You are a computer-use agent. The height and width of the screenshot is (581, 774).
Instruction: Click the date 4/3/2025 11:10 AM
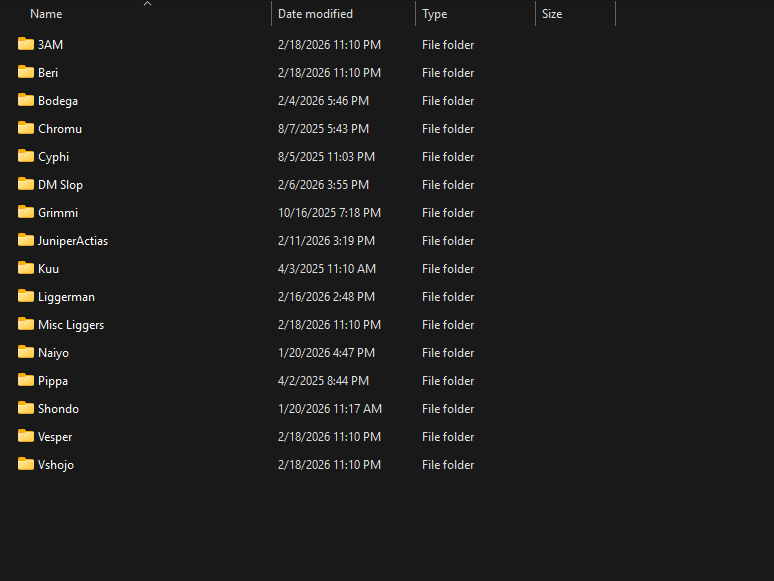pos(327,269)
